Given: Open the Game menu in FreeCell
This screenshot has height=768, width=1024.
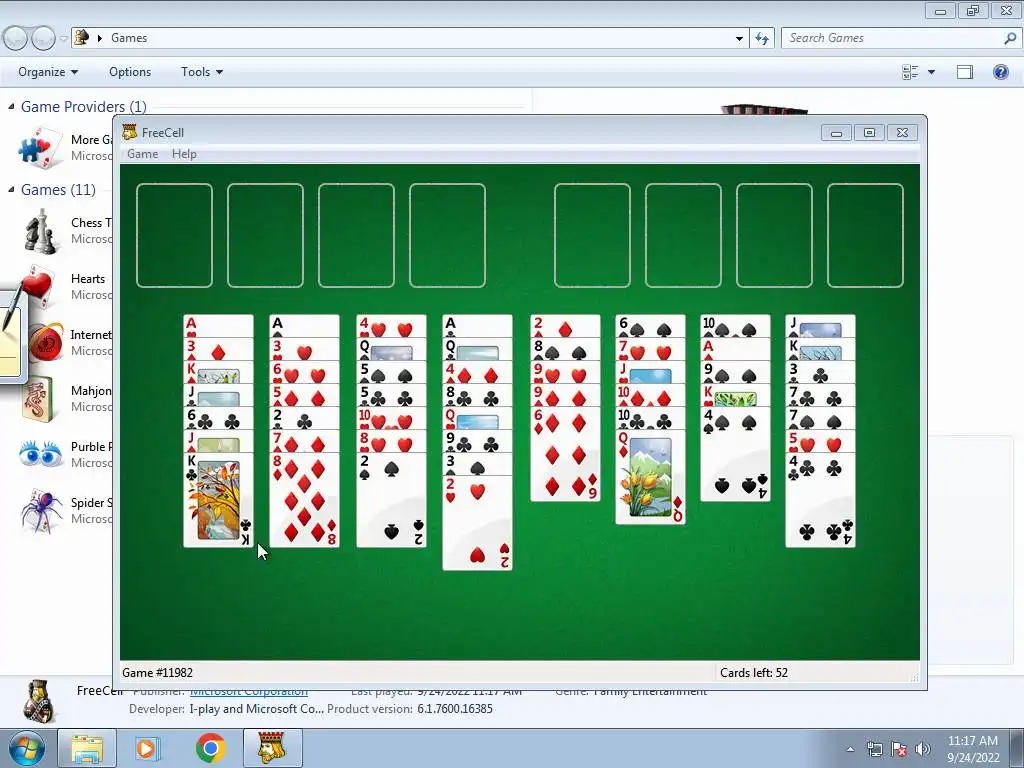Looking at the screenshot, I should (x=142, y=153).
